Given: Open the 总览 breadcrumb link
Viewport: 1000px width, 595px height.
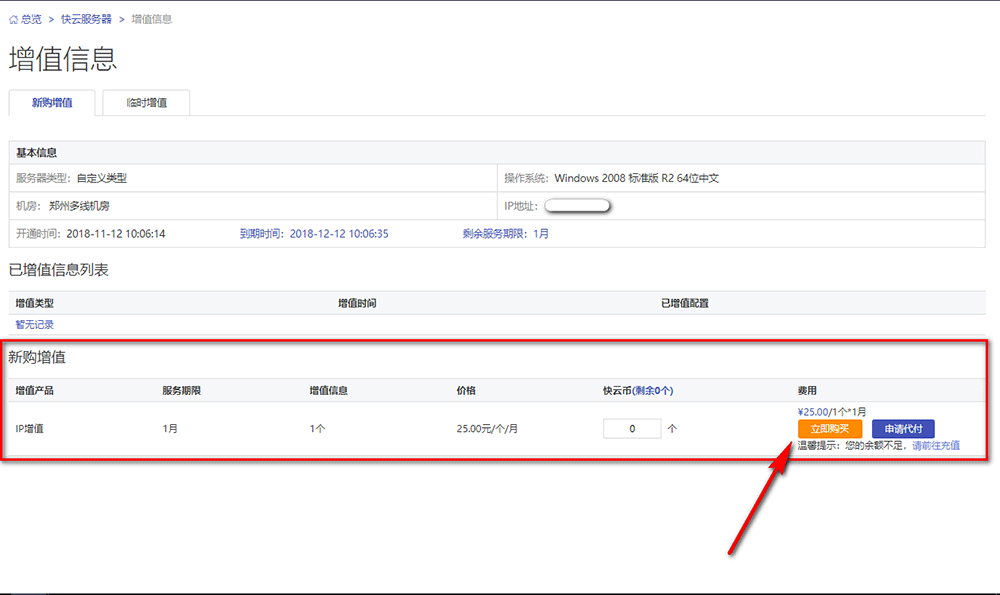Looking at the screenshot, I should click(x=32, y=19).
